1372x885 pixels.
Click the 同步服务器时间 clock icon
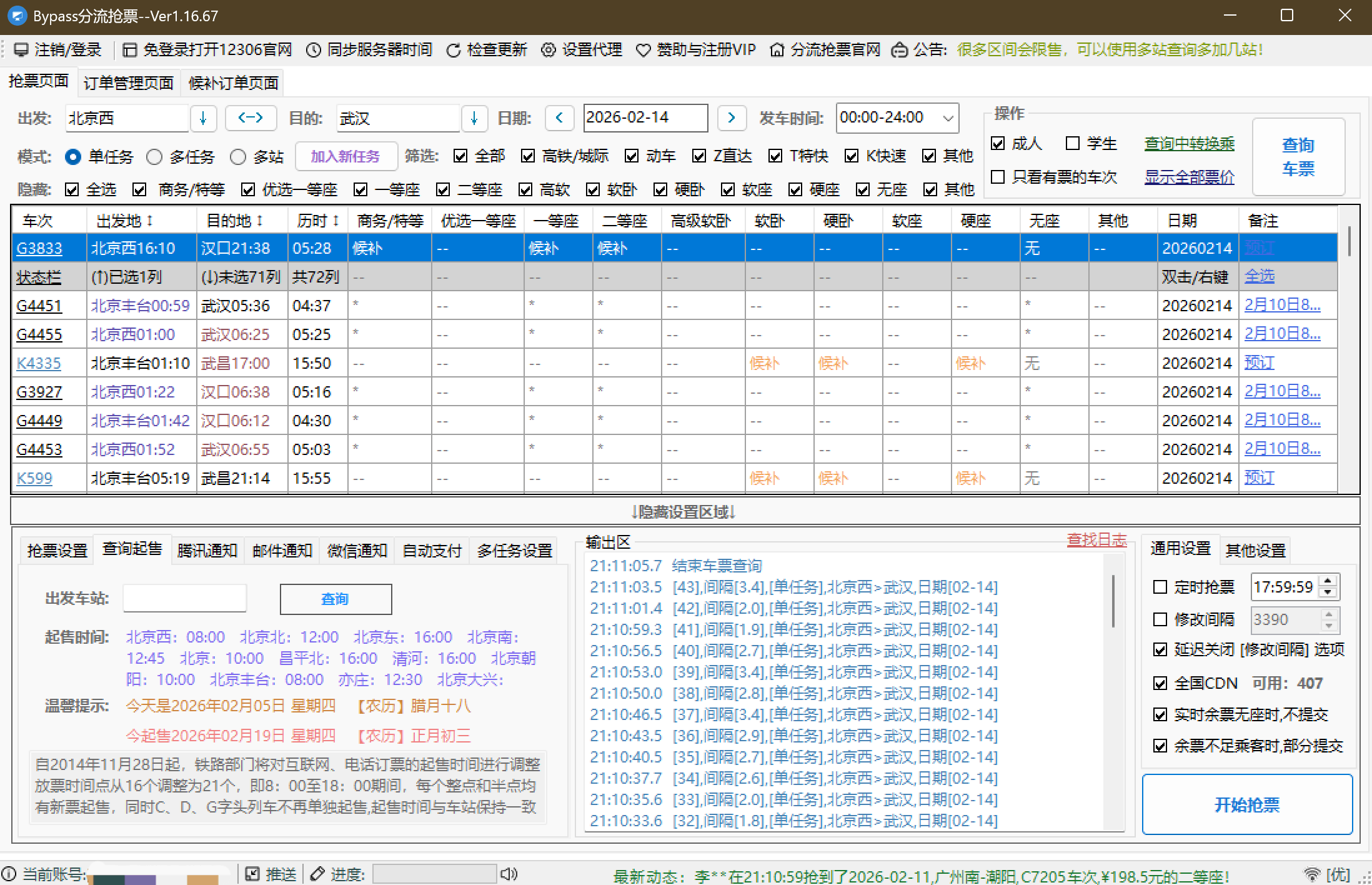click(314, 49)
